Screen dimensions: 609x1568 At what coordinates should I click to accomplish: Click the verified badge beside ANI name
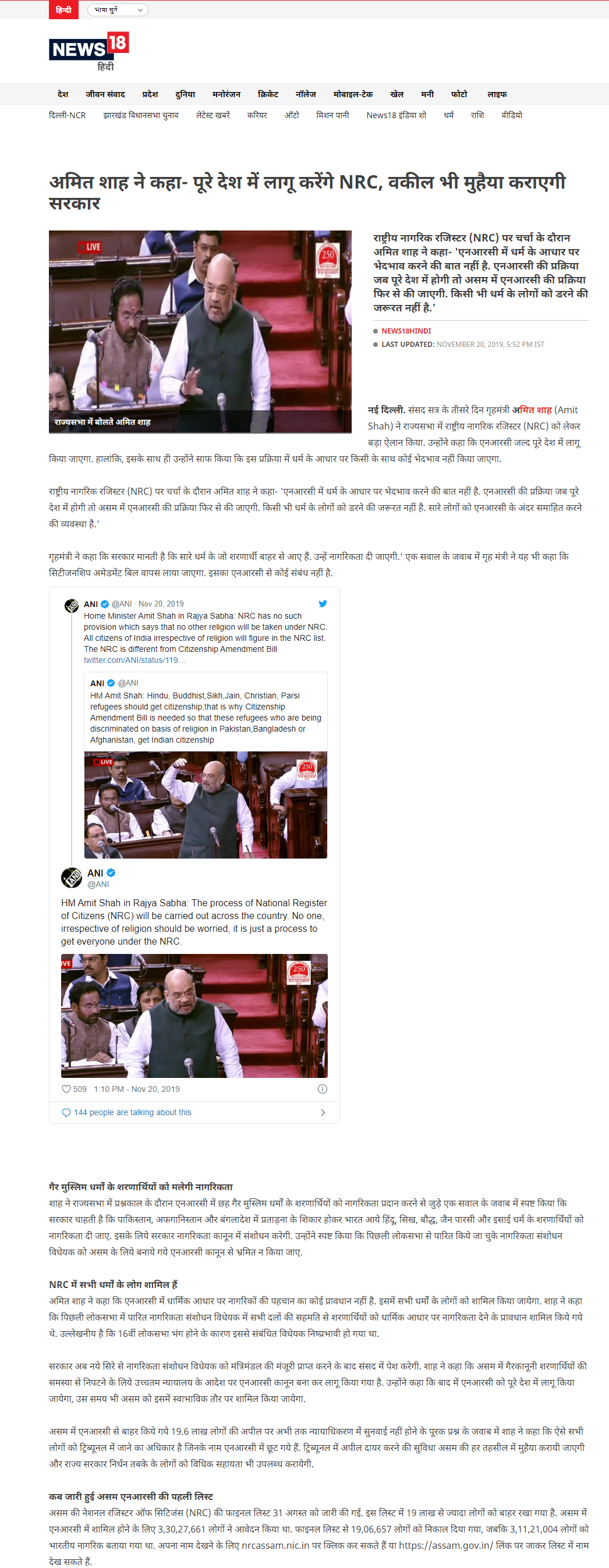coord(111,873)
